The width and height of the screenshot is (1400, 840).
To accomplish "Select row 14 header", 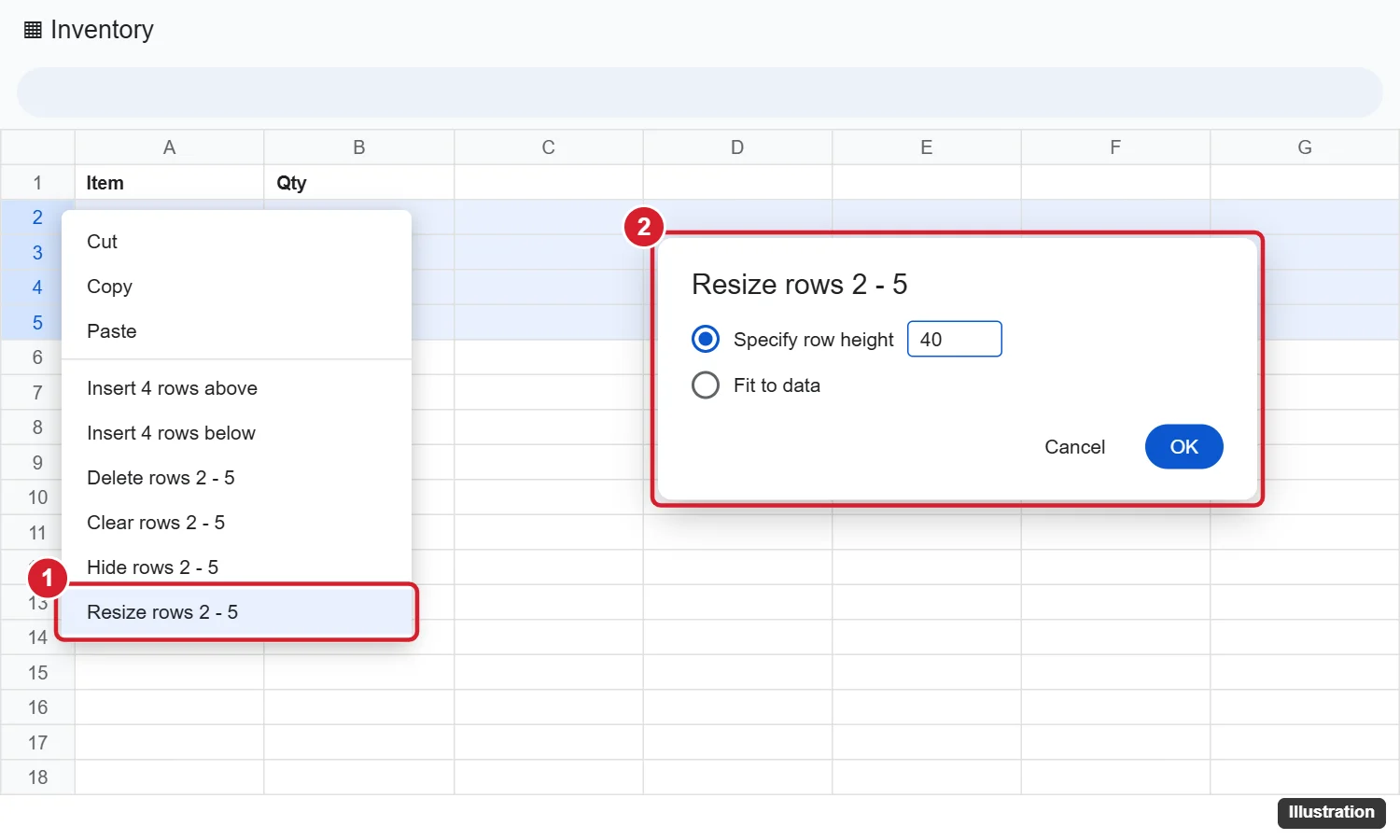I will pos(37,637).
